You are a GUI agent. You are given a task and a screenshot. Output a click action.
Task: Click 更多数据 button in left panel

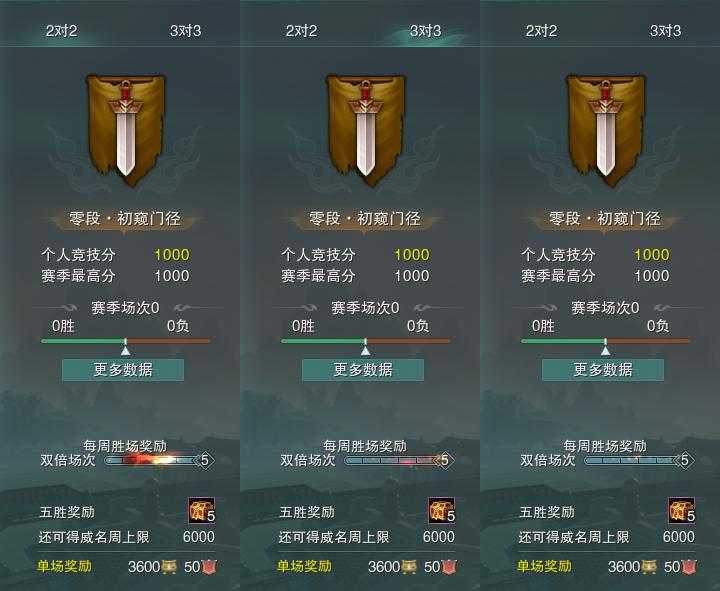pos(123,370)
